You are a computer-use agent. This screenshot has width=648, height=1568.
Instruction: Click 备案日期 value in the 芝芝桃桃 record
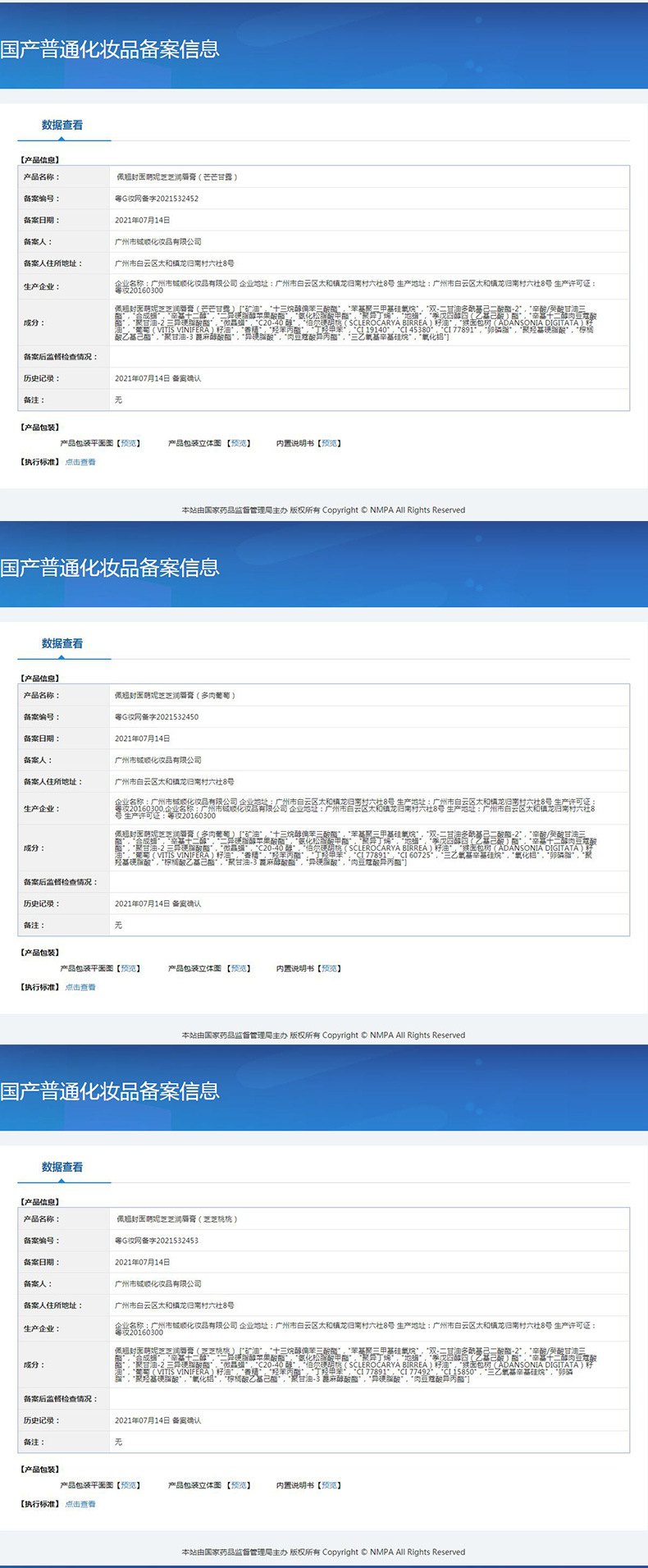click(143, 1263)
